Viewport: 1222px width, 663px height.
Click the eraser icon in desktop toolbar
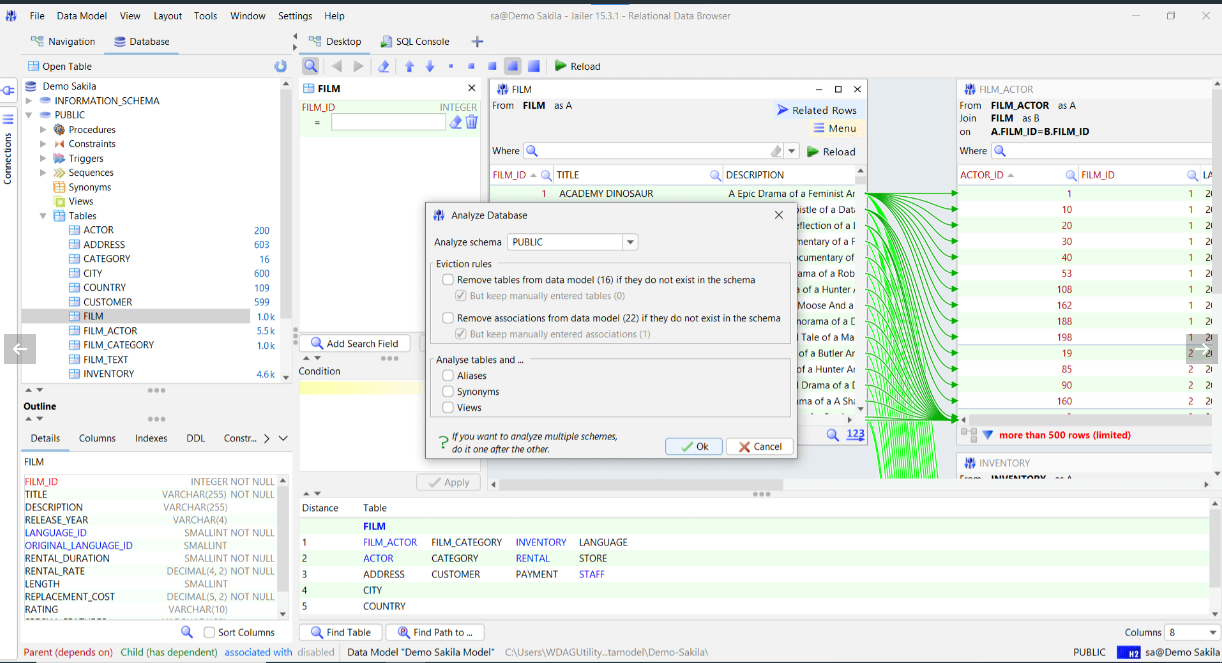[383, 66]
